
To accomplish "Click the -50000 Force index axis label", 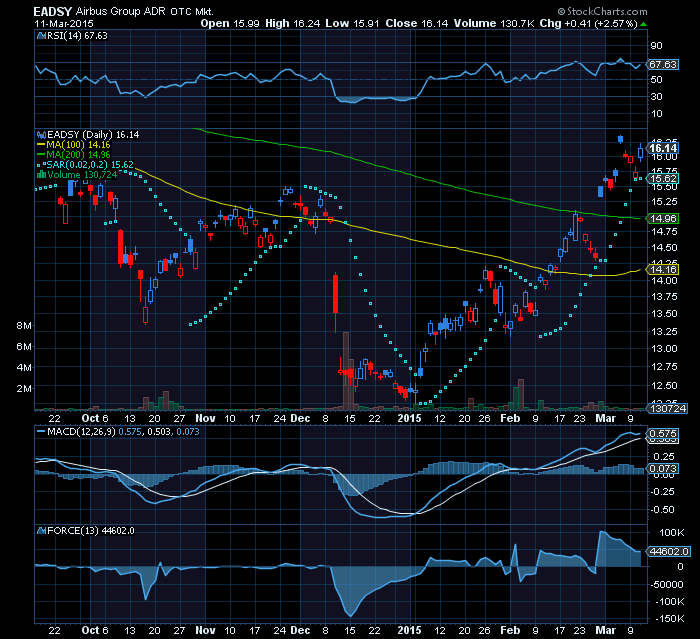I will (666, 585).
